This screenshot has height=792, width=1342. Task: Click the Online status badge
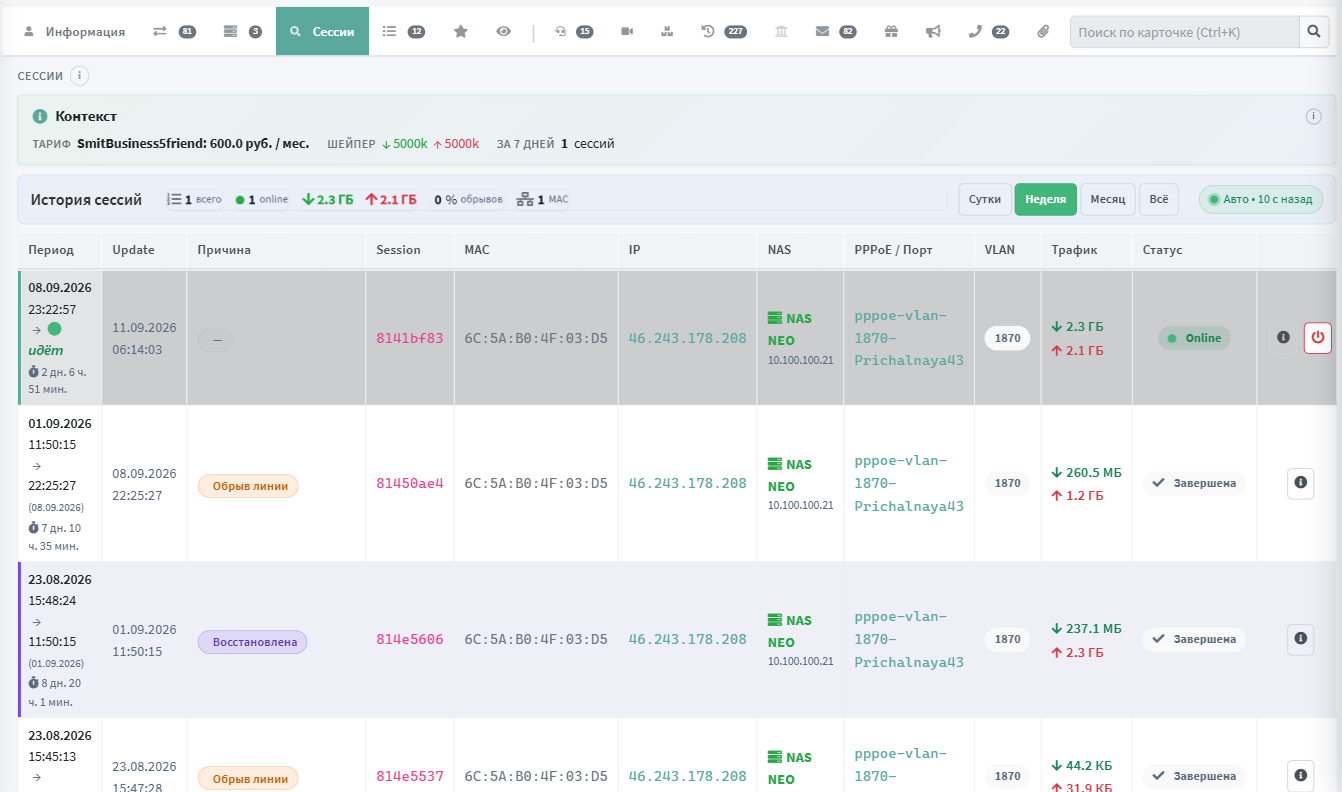coord(1194,338)
